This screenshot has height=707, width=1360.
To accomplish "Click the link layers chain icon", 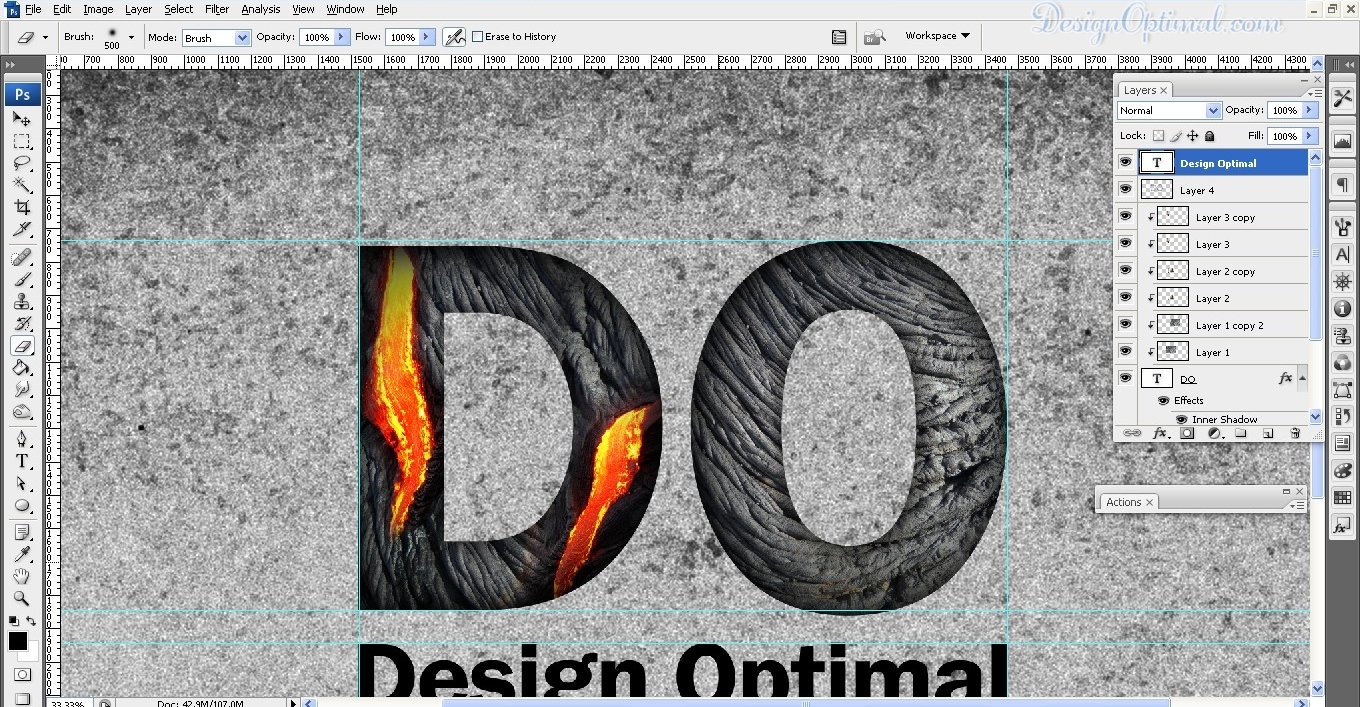I will pyautogui.click(x=1132, y=433).
